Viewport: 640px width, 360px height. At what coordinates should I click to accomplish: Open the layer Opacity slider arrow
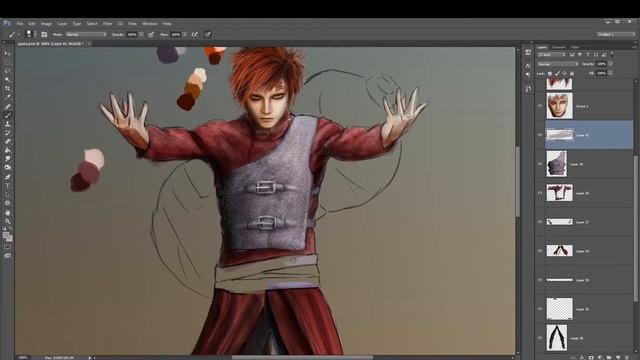pyautogui.click(x=611, y=64)
